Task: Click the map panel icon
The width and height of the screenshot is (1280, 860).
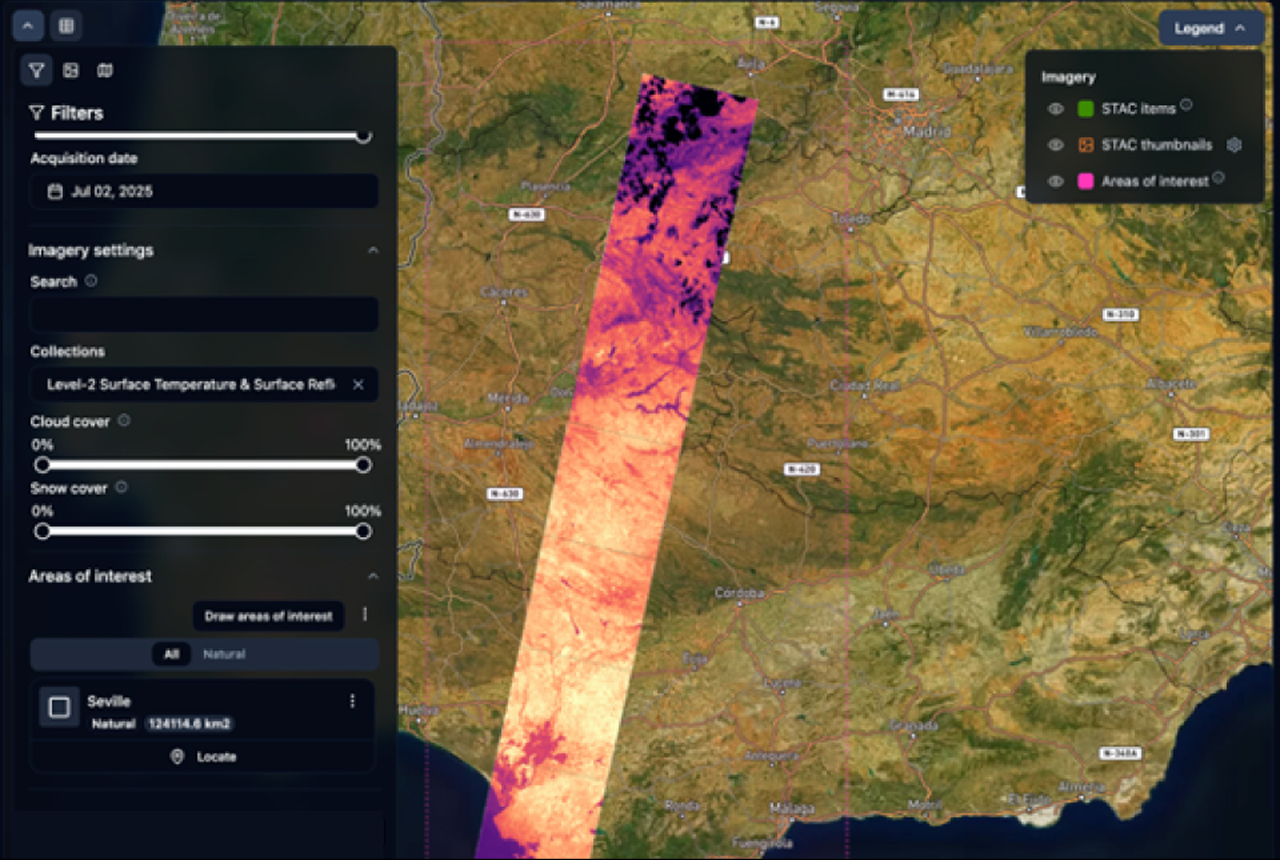Action: 104,70
